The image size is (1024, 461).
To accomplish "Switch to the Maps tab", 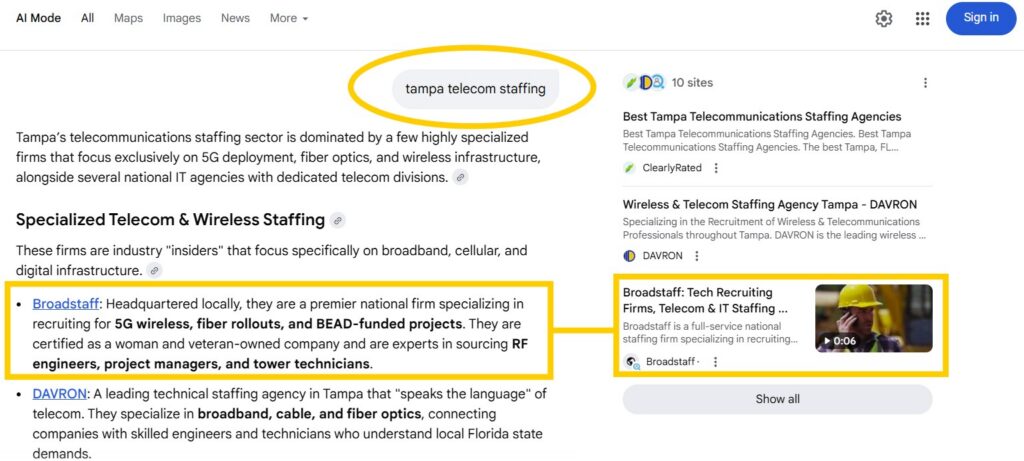I will click(x=128, y=18).
